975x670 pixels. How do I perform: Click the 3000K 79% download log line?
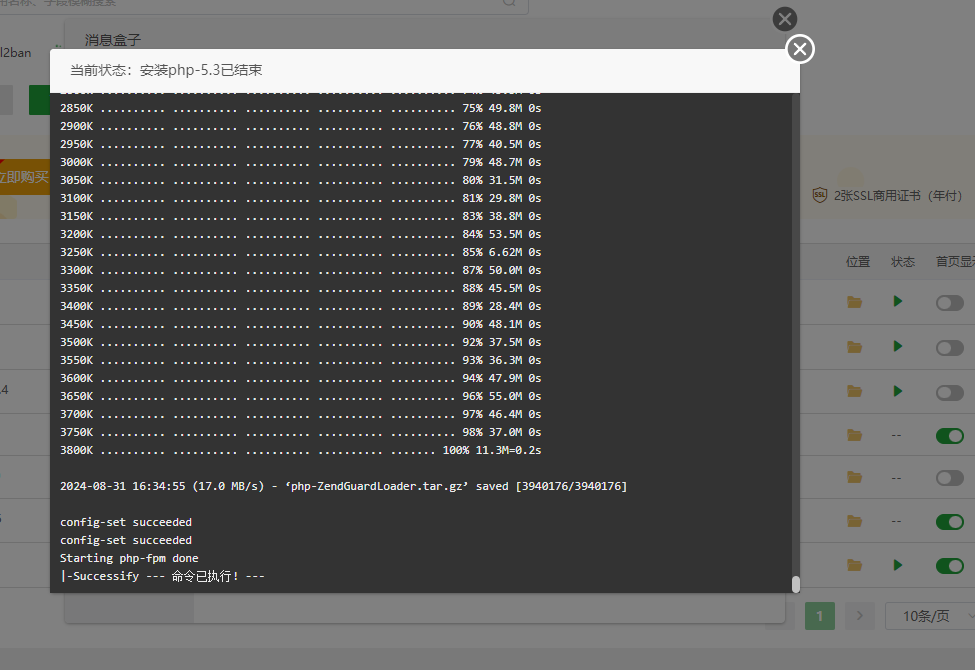pyautogui.click(x=300, y=162)
